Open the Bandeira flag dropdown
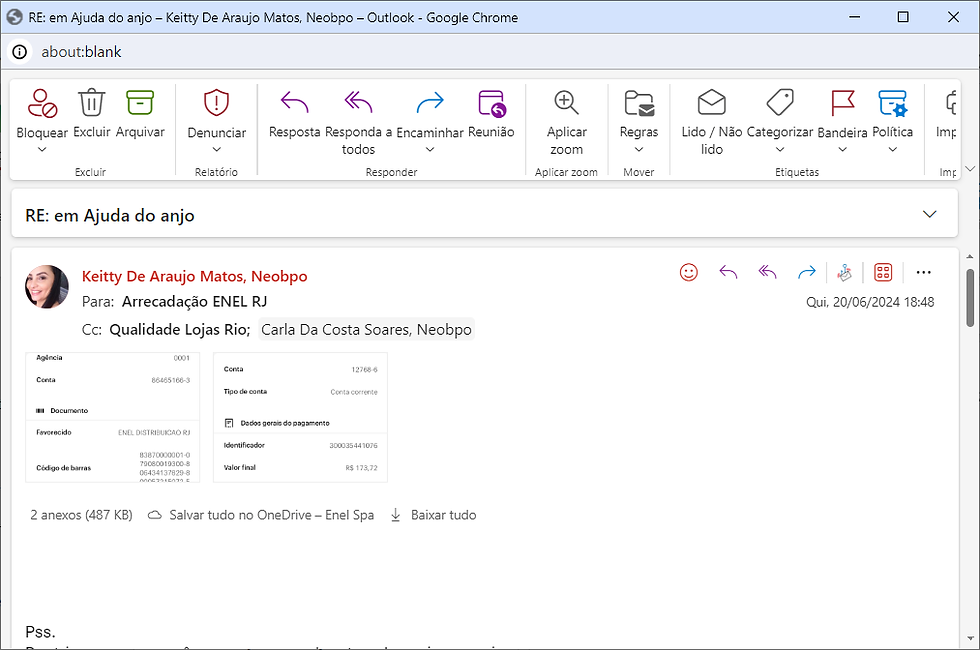This screenshot has width=980, height=650. coord(842,150)
